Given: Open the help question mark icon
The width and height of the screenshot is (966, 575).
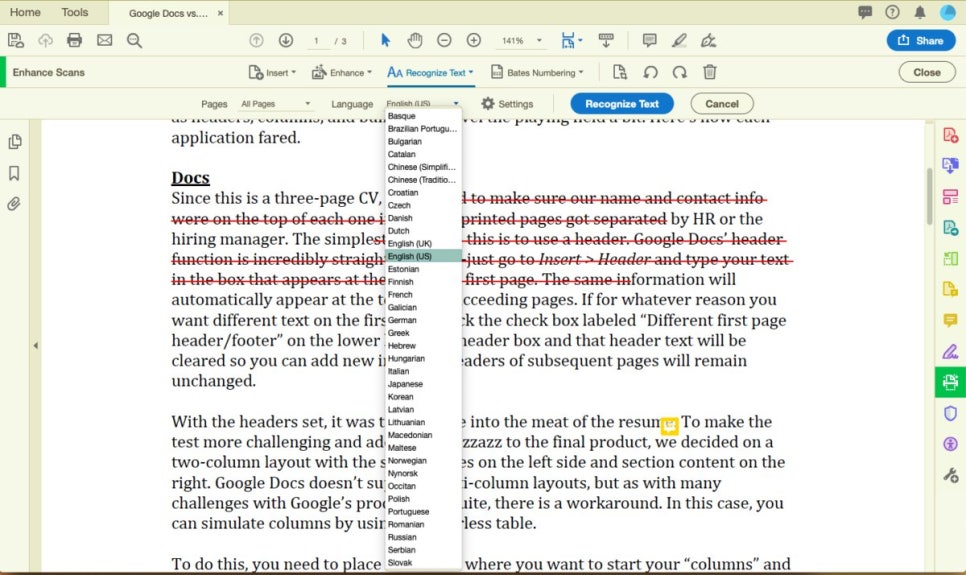Looking at the screenshot, I should tap(892, 12).
